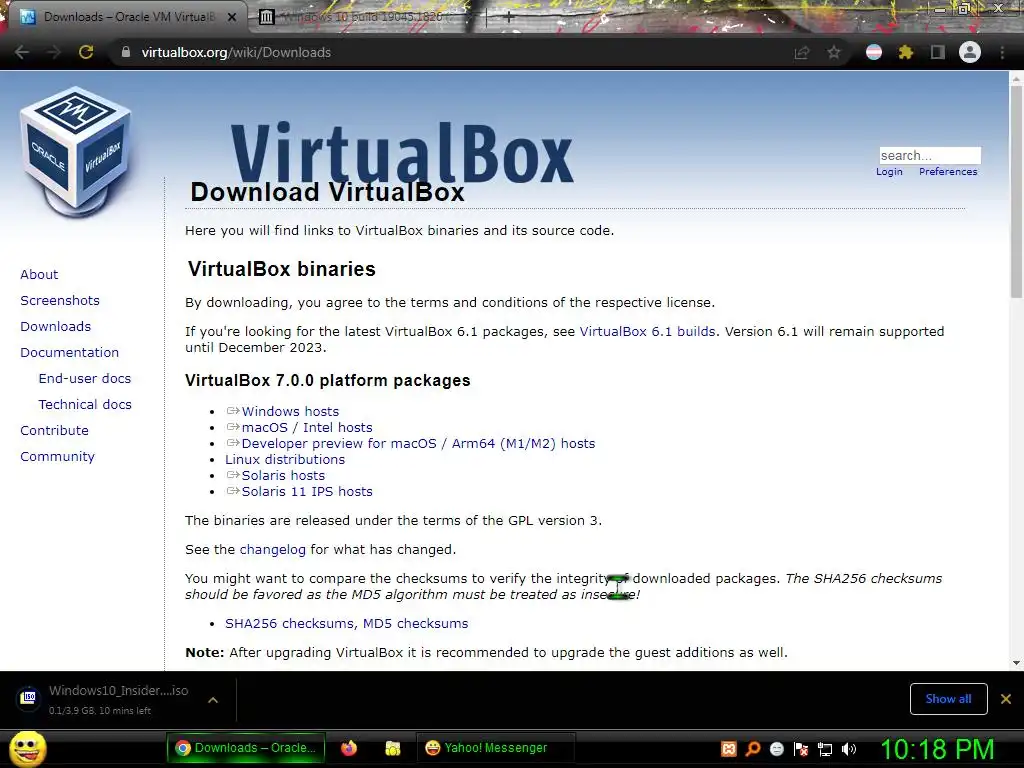The height and width of the screenshot is (768, 1024).
Task: Download the macOS / Intel hosts package
Action: point(307,428)
